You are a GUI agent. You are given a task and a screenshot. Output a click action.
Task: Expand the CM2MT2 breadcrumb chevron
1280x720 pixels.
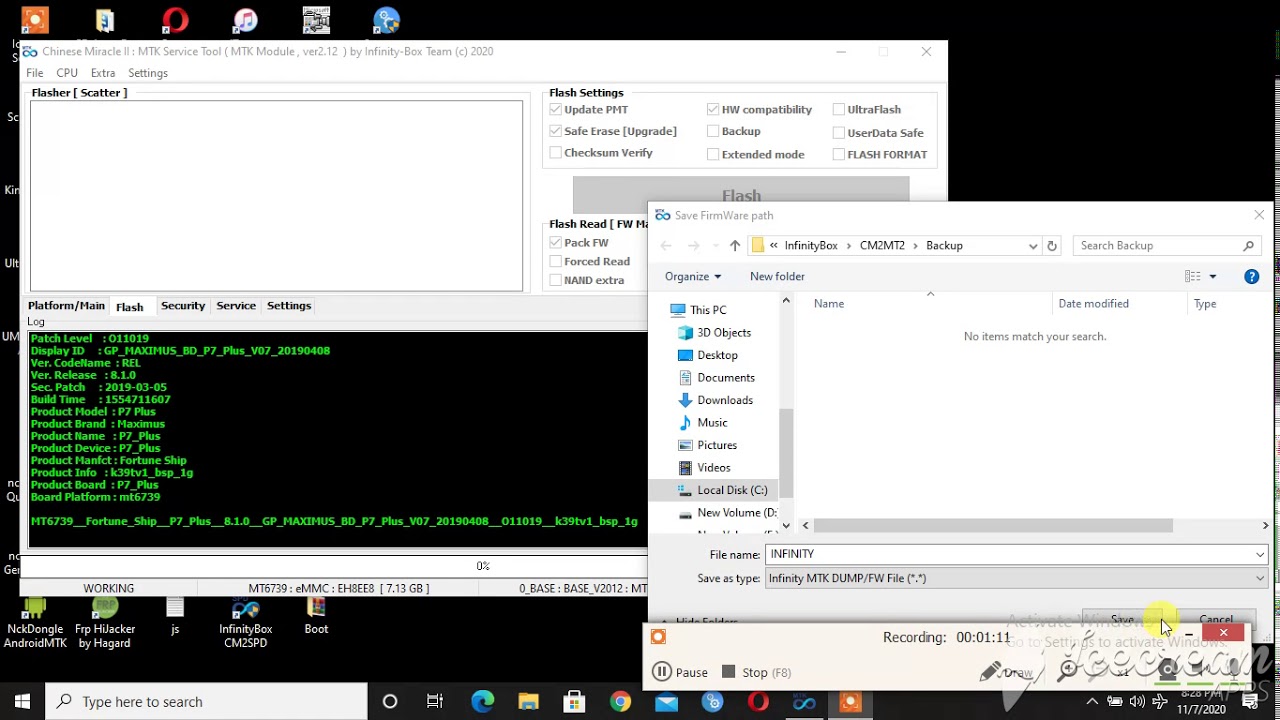coord(915,245)
